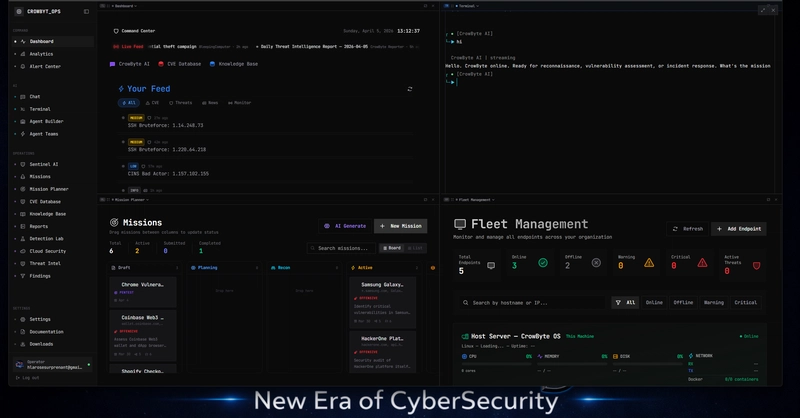Open the Samsung Galaxy mission card
This screenshot has height=418, width=800.
point(383,303)
